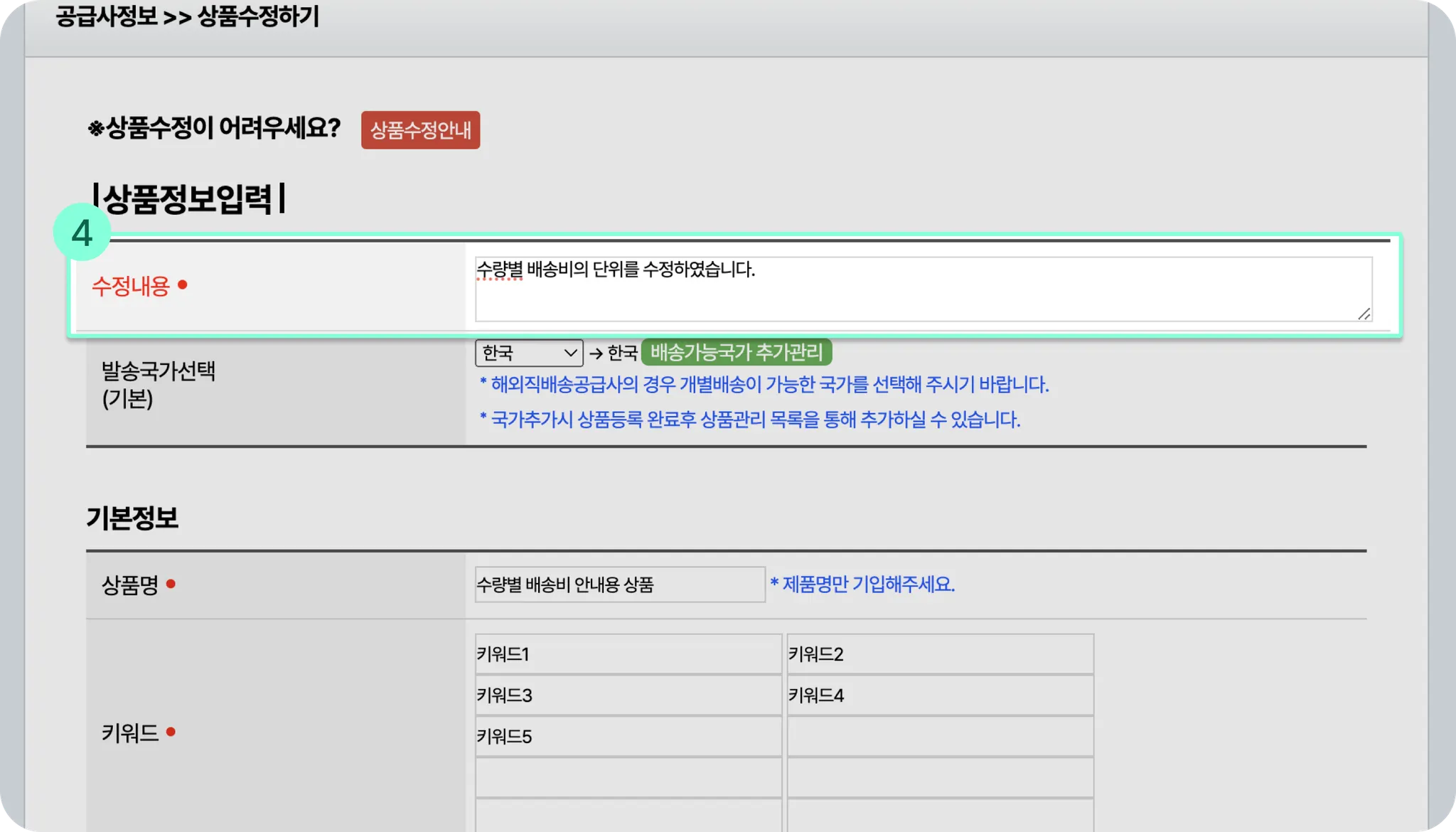Click 공급사정보 in the breadcrumb
1456x832 pixels.
coord(107,16)
